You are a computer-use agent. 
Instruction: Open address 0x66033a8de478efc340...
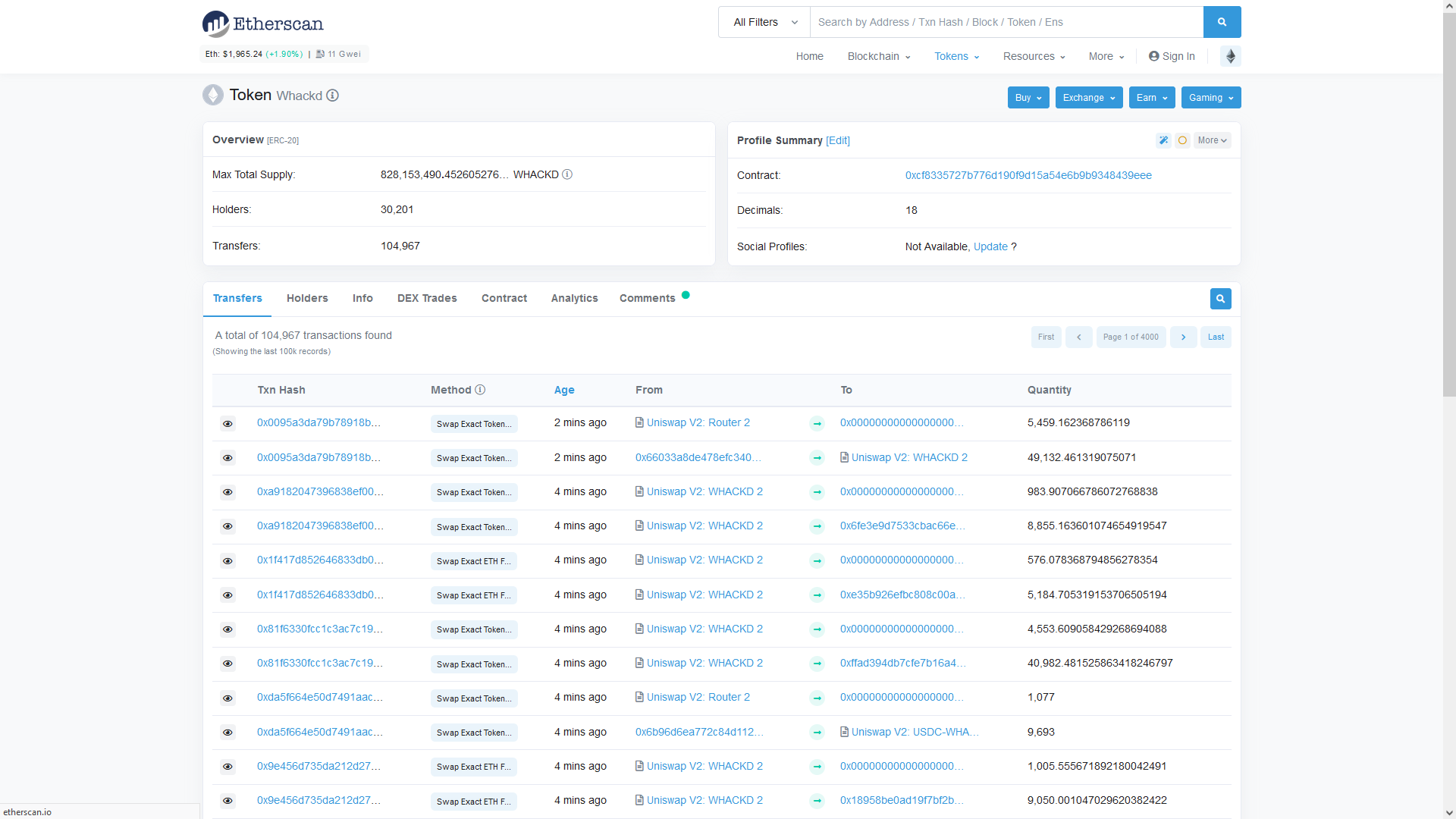tap(698, 457)
